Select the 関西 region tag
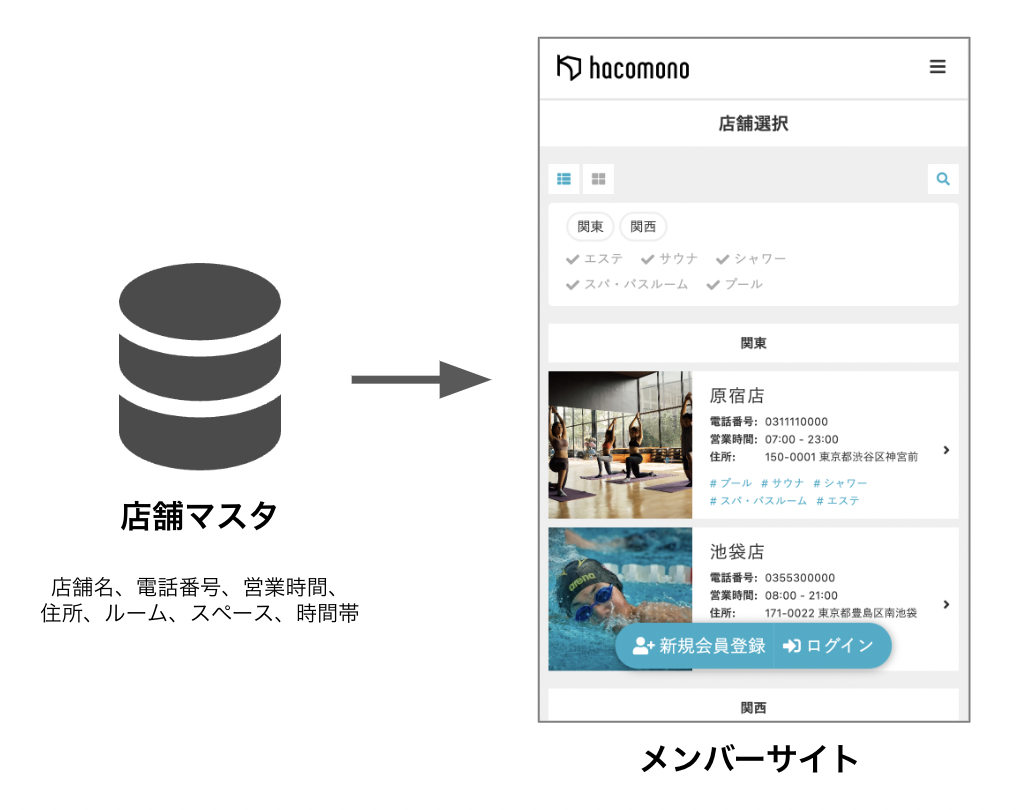1026x810 pixels. 643,227
